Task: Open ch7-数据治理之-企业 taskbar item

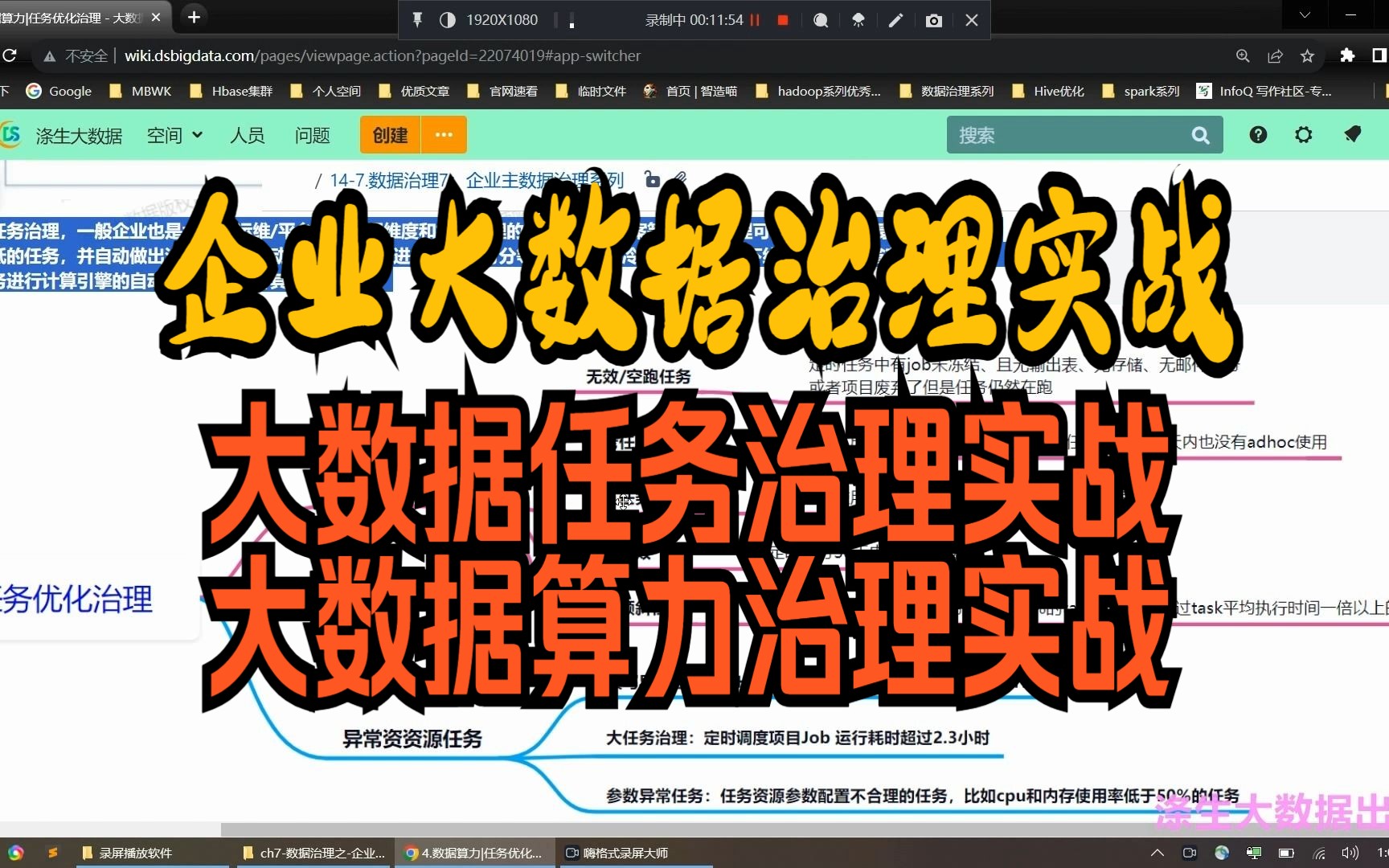Action: pos(314,853)
